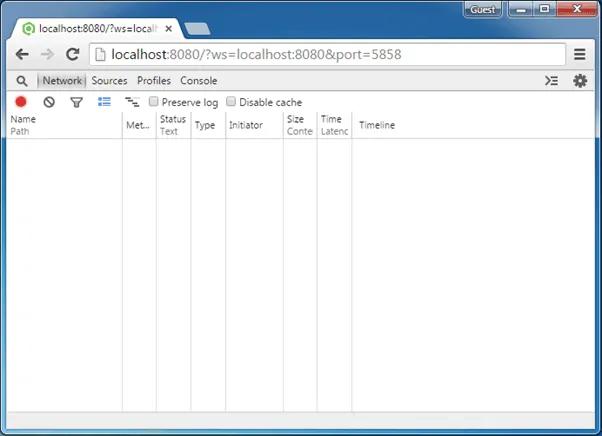Sort by the Name column header
Viewport: 602px width, 436px height.
64,125
